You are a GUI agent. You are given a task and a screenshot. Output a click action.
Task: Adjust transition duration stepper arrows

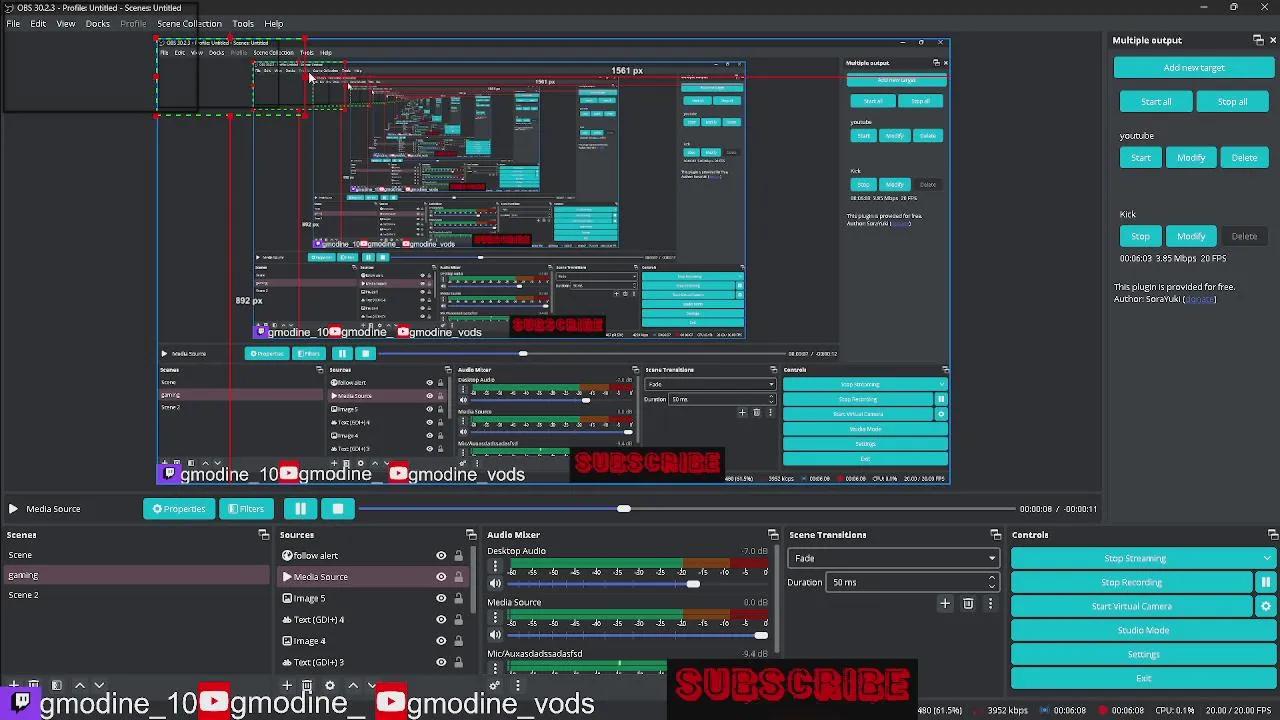(992, 582)
